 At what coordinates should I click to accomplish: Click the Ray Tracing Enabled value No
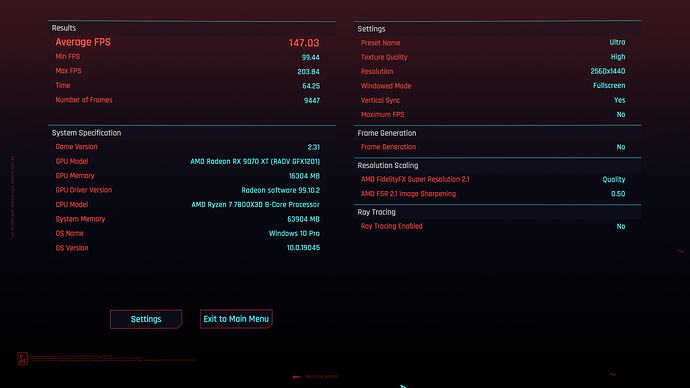click(x=621, y=226)
